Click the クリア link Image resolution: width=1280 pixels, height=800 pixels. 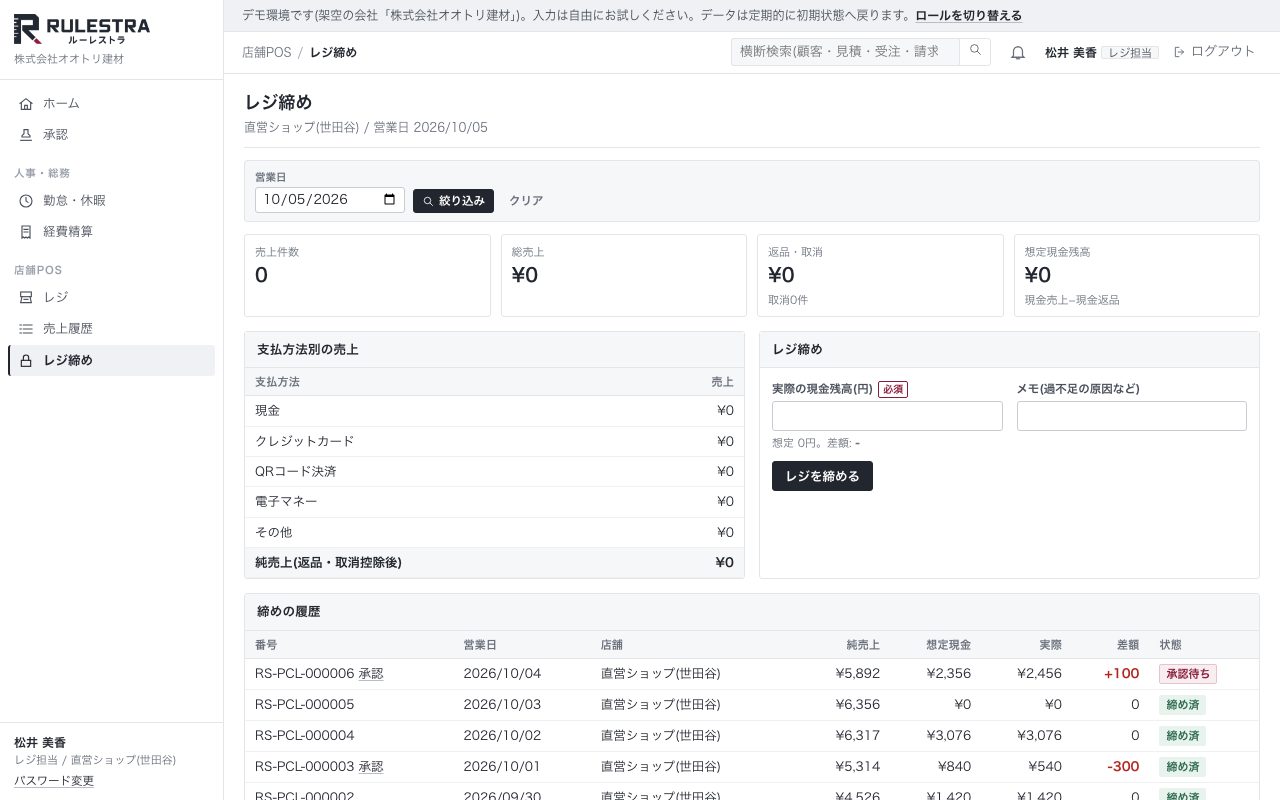tap(526, 201)
